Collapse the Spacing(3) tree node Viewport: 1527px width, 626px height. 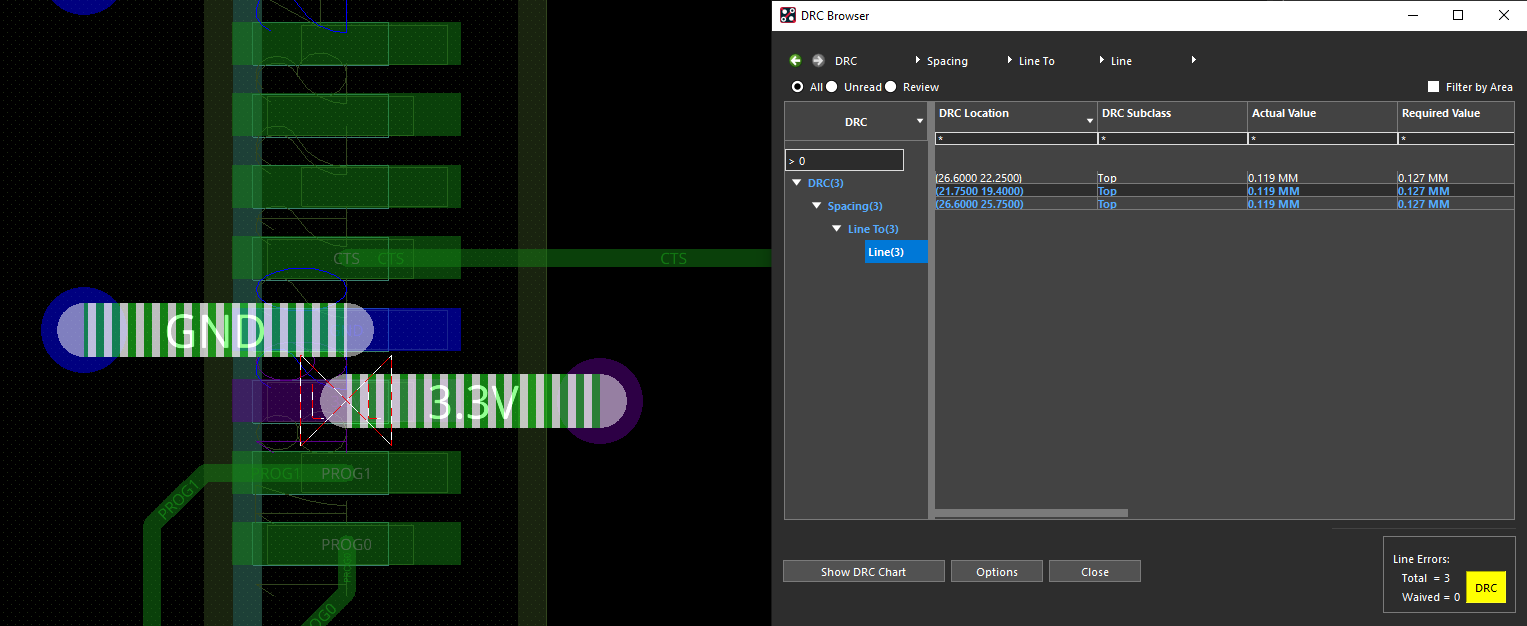817,205
